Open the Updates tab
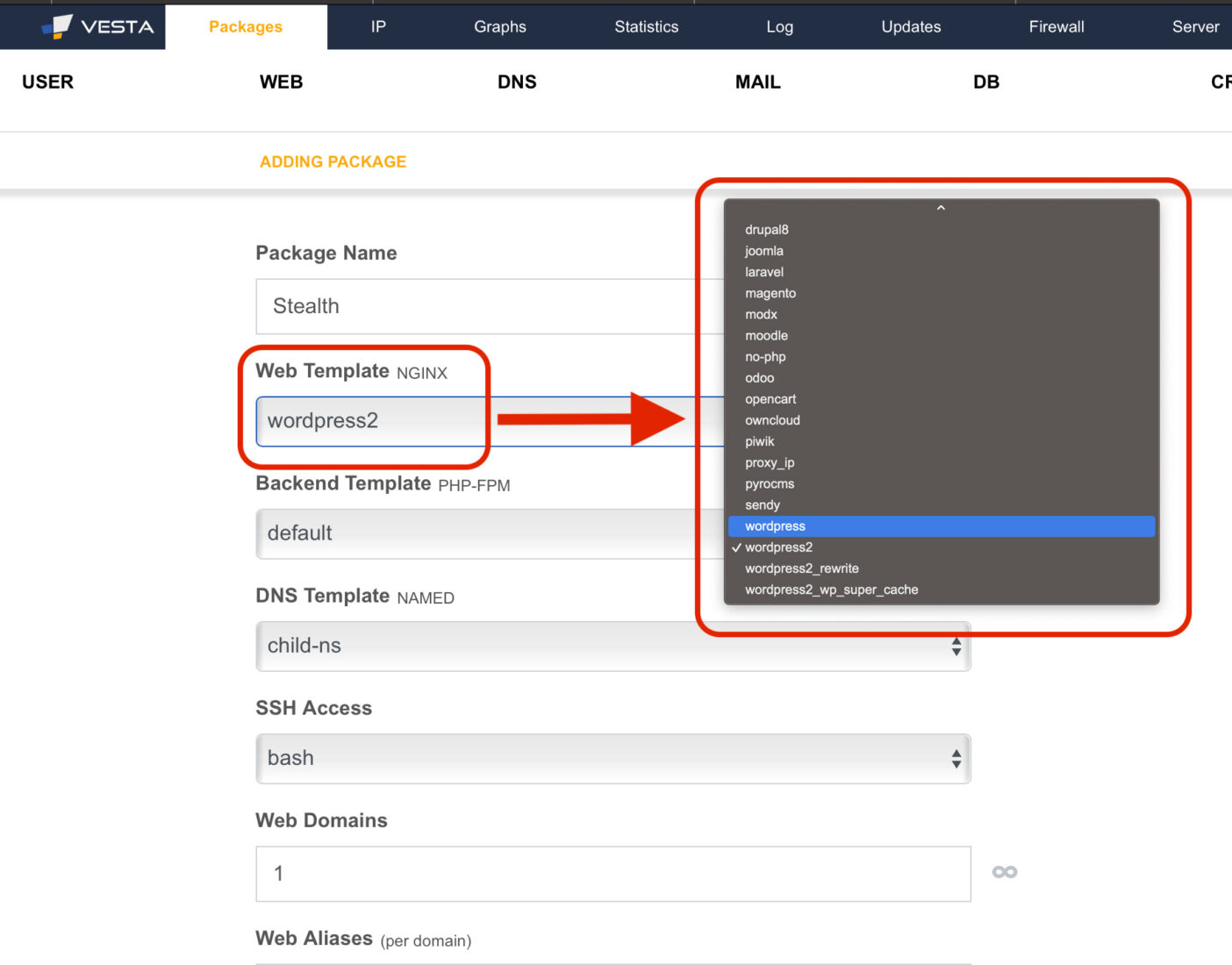The height and width of the screenshot is (965, 1232). pos(911,27)
